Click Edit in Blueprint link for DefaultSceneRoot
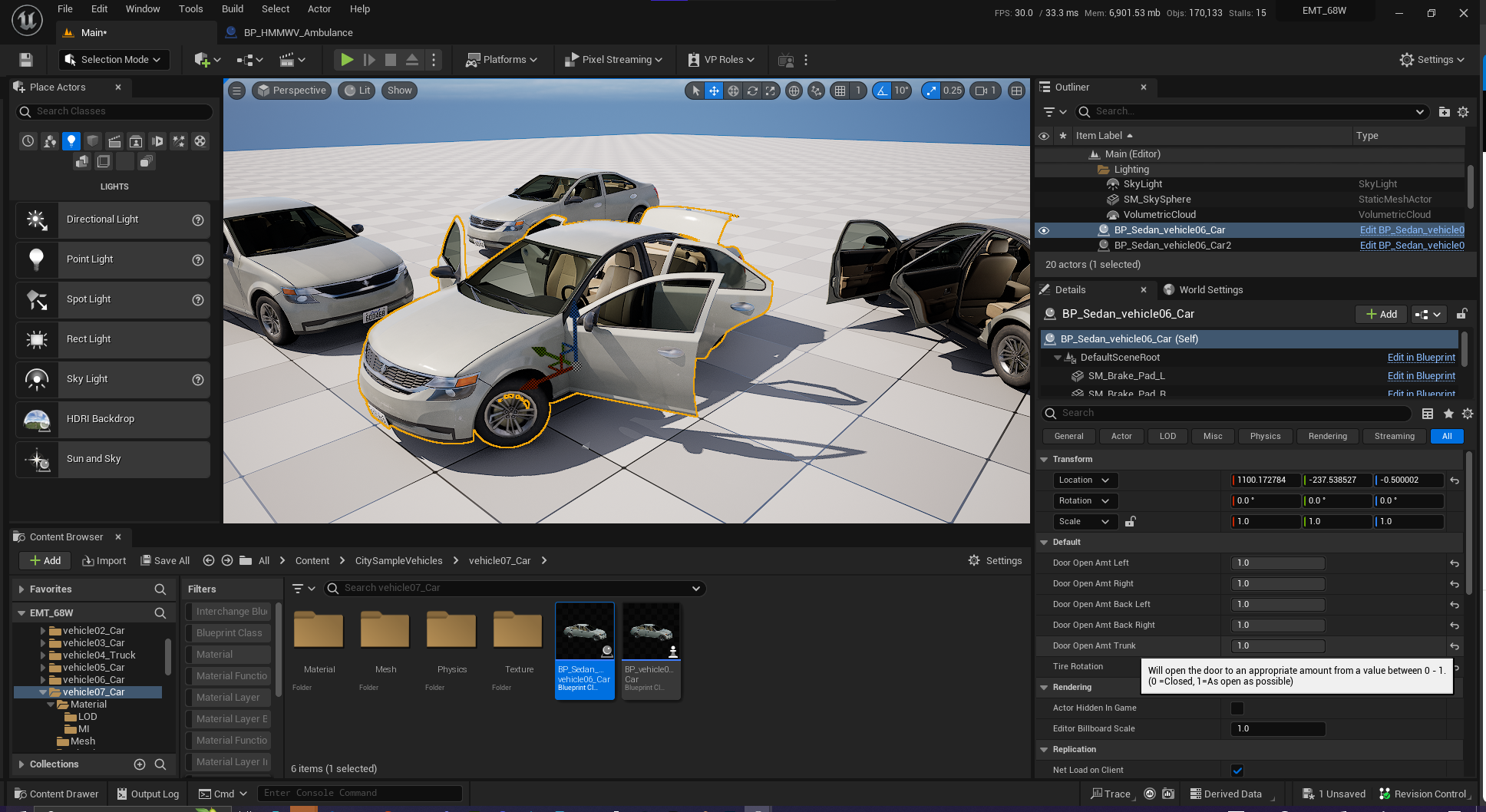Screen dimensions: 1486x812 pos(1421,358)
